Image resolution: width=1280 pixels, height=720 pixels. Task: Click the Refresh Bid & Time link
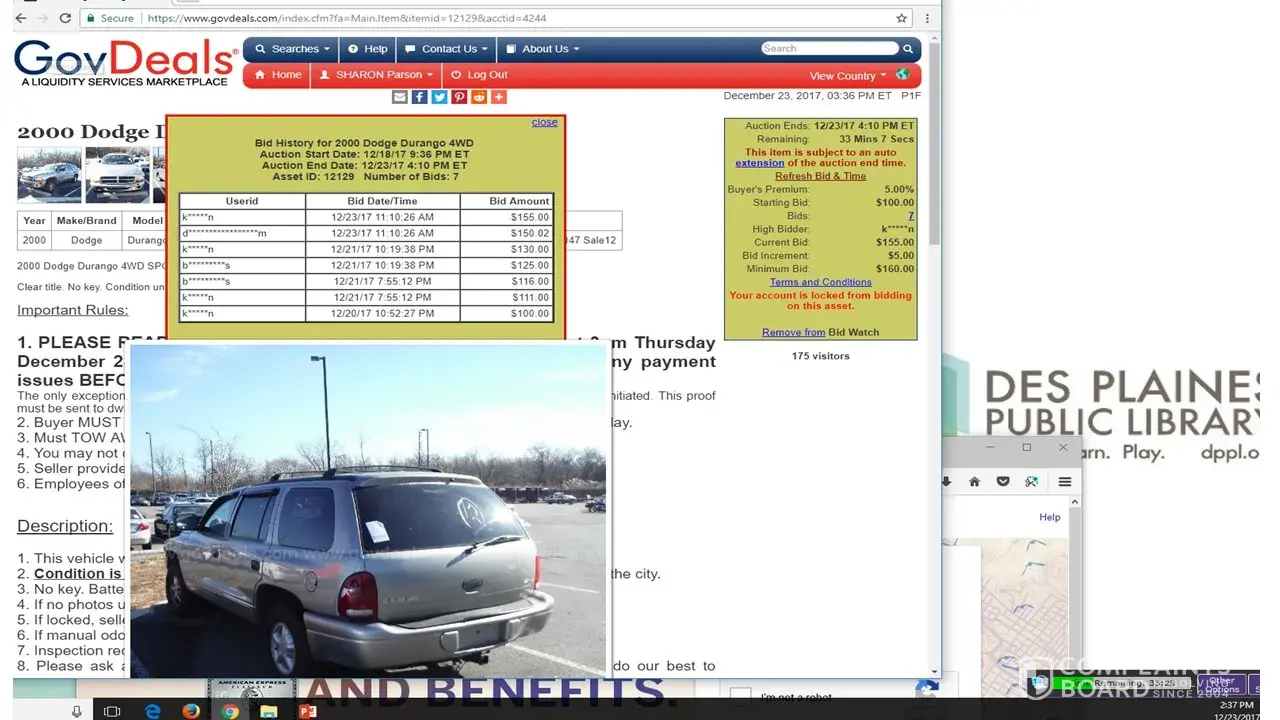pyautogui.click(x=820, y=176)
